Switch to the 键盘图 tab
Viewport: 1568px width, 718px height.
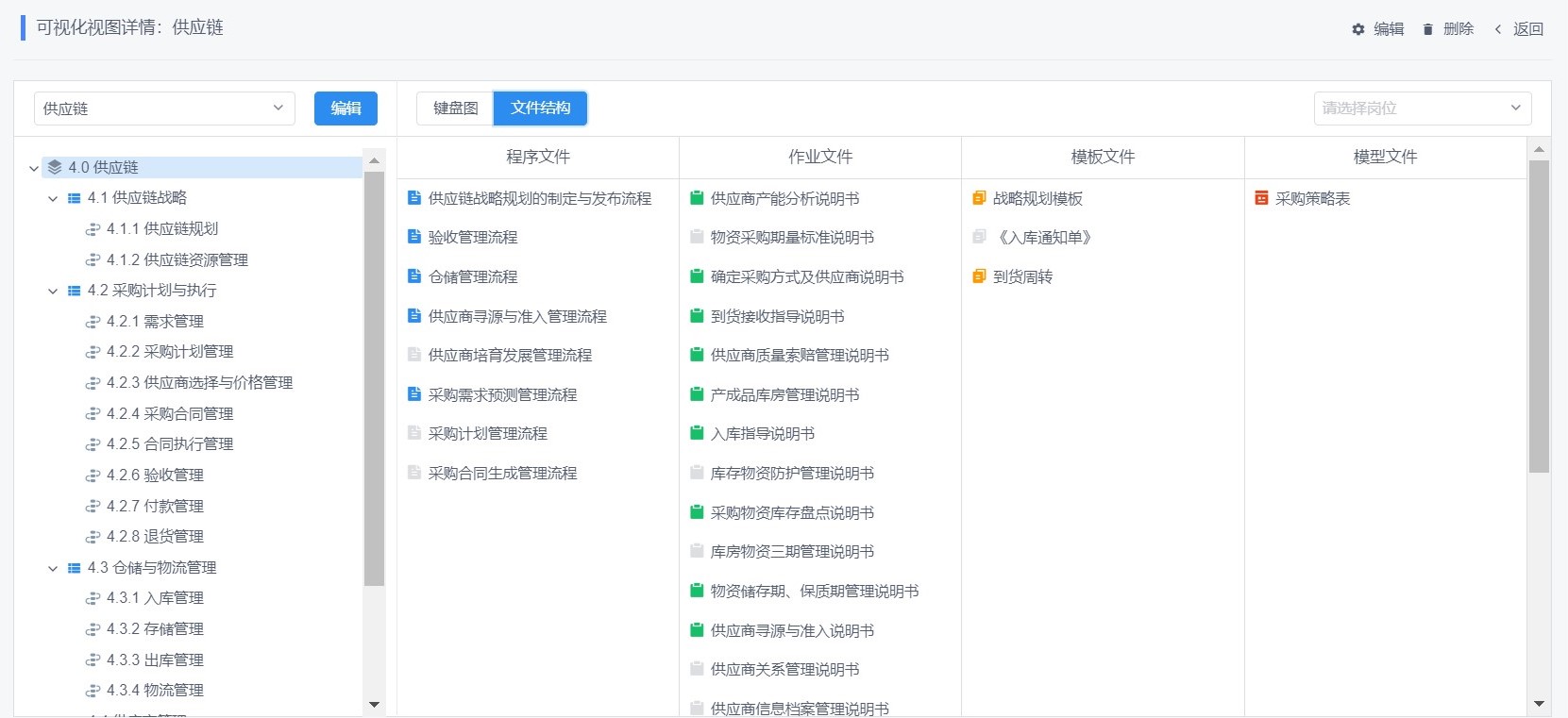pyautogui.click(x=455, y=109)
